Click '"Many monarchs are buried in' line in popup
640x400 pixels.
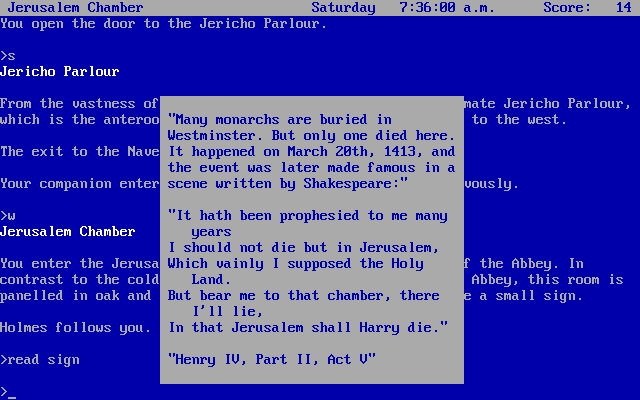coord(280,119)
